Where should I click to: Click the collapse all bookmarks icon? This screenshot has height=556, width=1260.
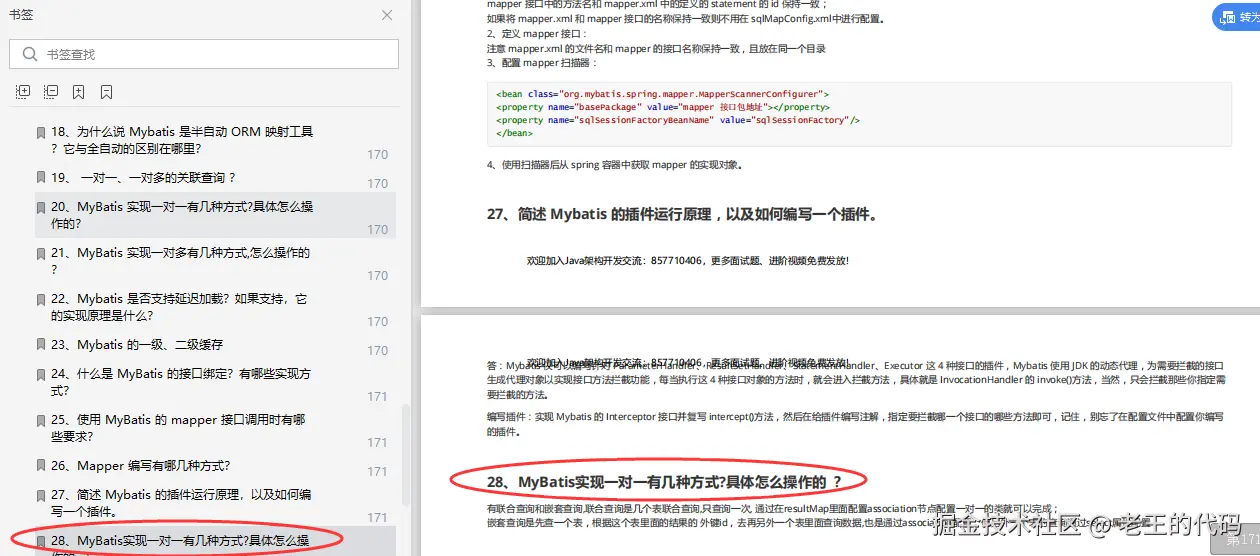point(51,92)
